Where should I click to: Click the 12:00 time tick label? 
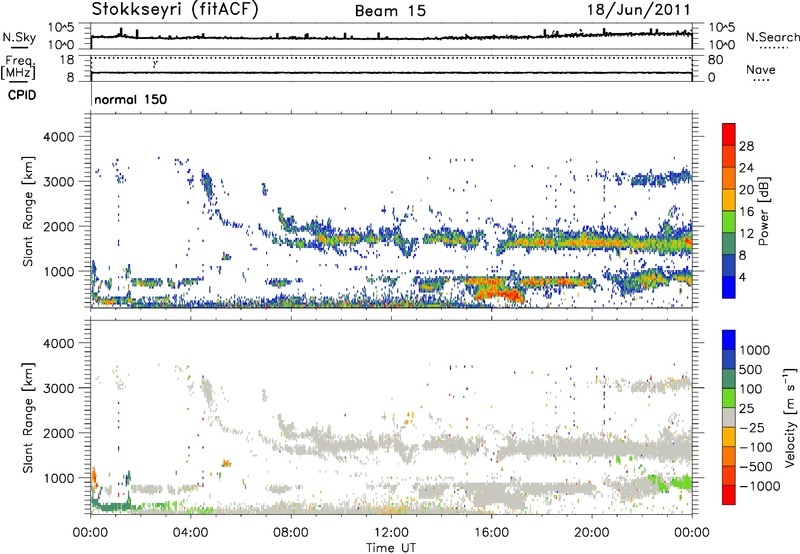(391, 533)
